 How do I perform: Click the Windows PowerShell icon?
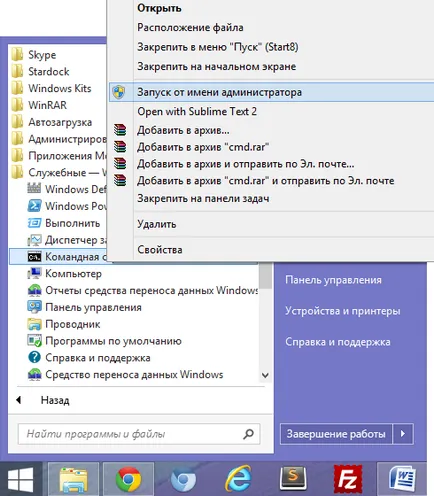[x=35, y=206]
